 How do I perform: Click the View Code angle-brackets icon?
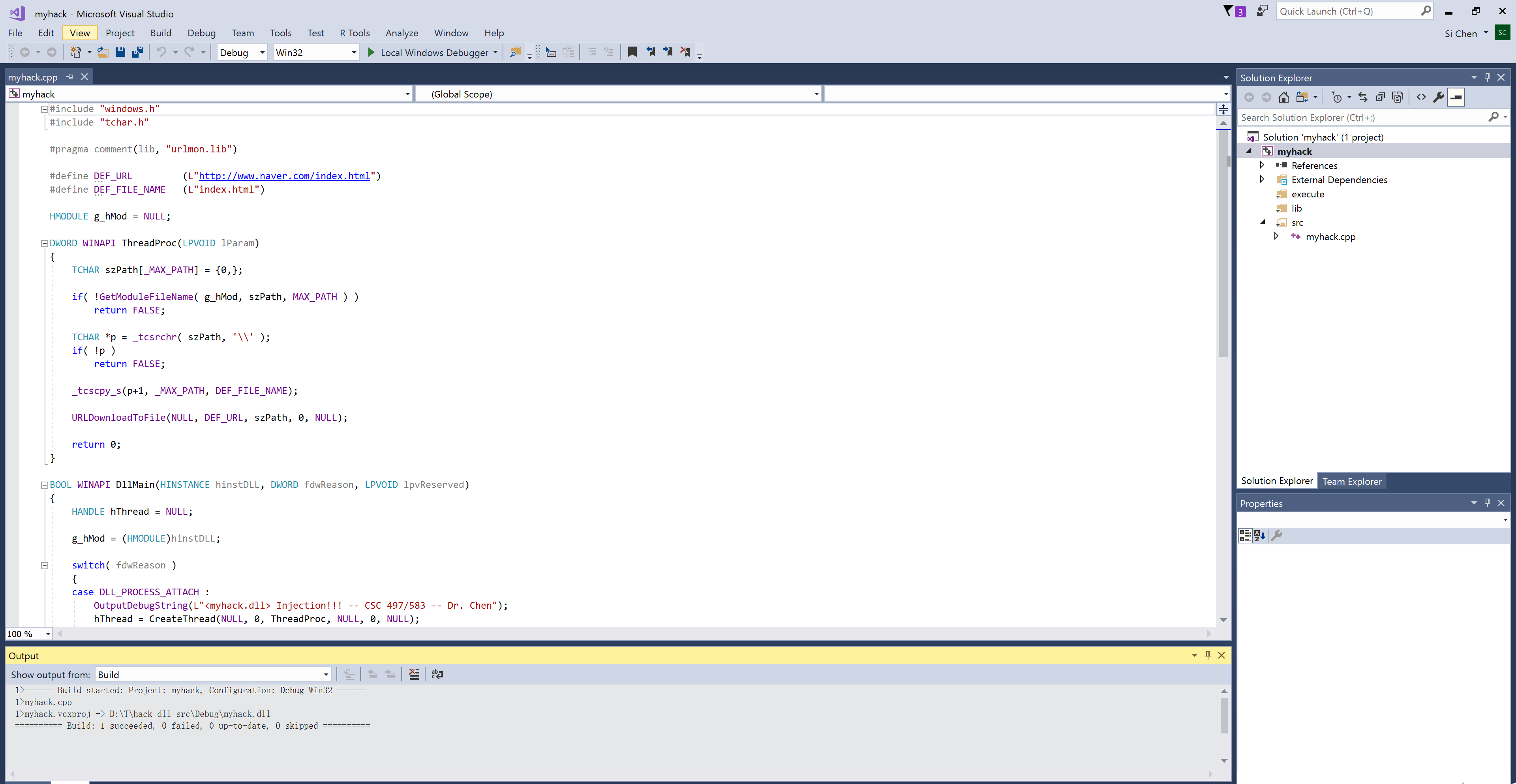pos(1421,97)
